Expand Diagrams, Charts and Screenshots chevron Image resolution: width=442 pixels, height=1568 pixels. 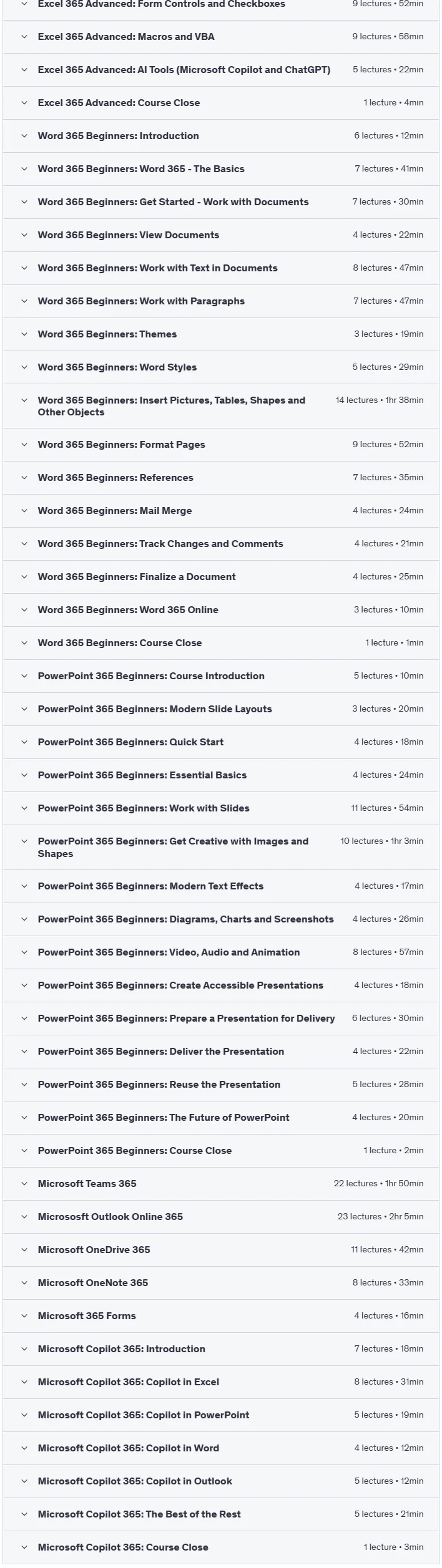24,919
